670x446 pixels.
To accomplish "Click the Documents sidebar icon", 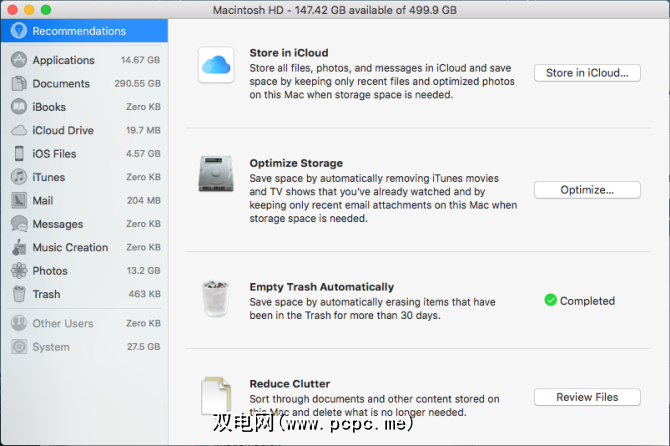I will tap(19, 83).
